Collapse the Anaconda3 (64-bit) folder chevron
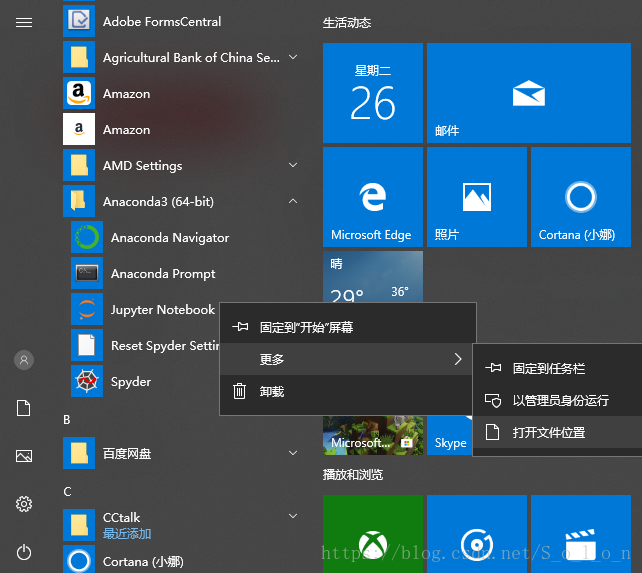Screen dimensions: 642x573 (x=293, y=201)
